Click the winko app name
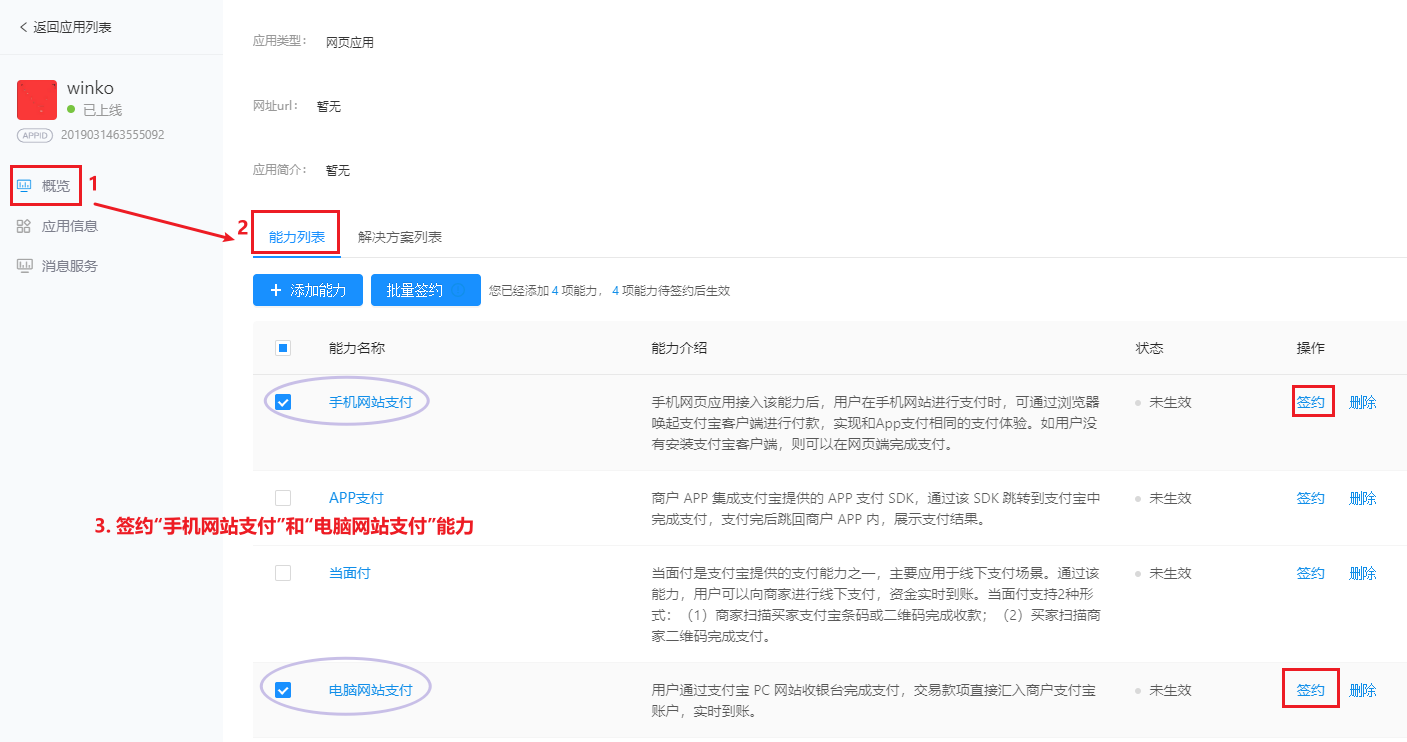 tap(90, 88)
